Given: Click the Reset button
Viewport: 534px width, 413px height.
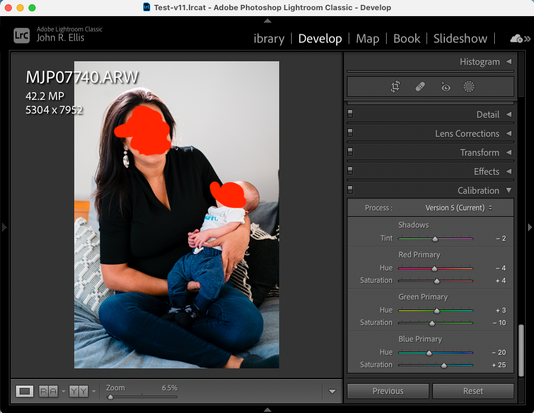Looking at the screenshot, I should pos(473,391).
